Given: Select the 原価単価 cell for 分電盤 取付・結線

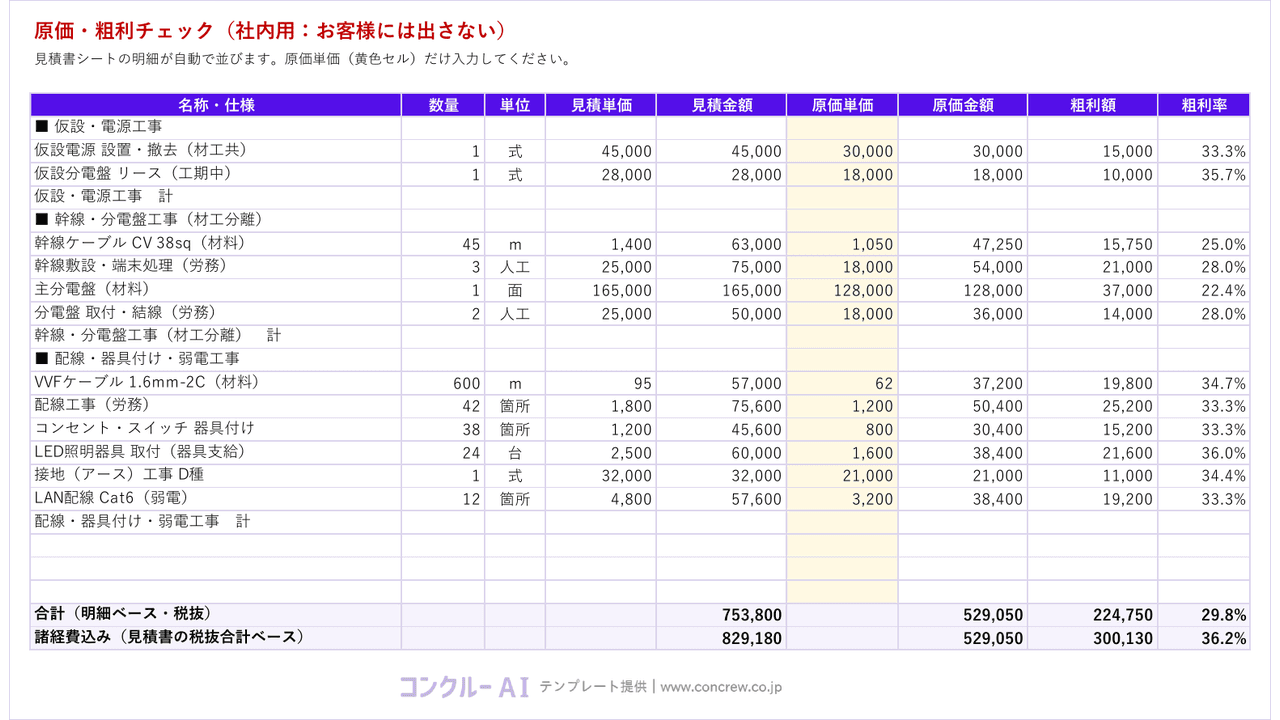Looking at the screenshot, I should [842, 314].
